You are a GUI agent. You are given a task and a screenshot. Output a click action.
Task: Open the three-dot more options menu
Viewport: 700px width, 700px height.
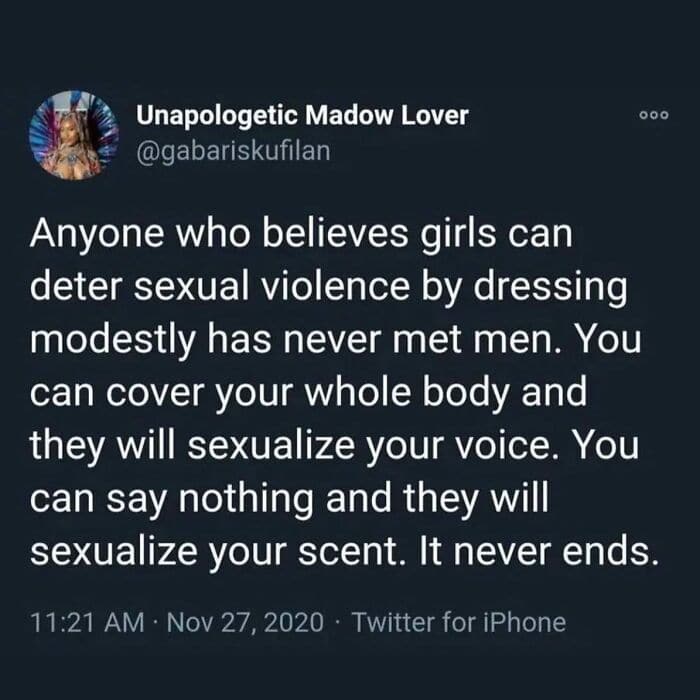[654, 115]
